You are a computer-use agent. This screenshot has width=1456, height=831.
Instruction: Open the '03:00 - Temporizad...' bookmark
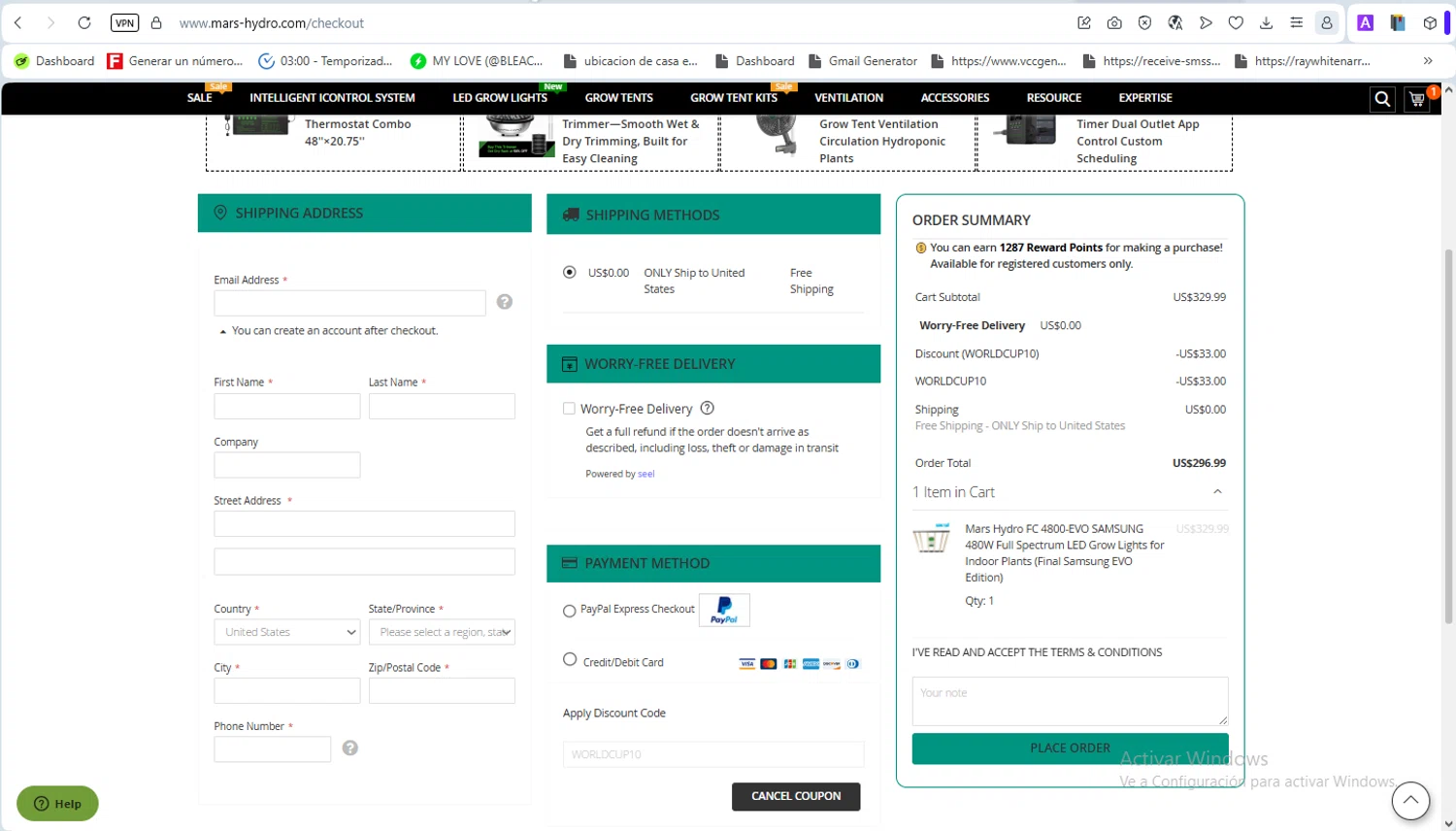click(x=326, y=60)
